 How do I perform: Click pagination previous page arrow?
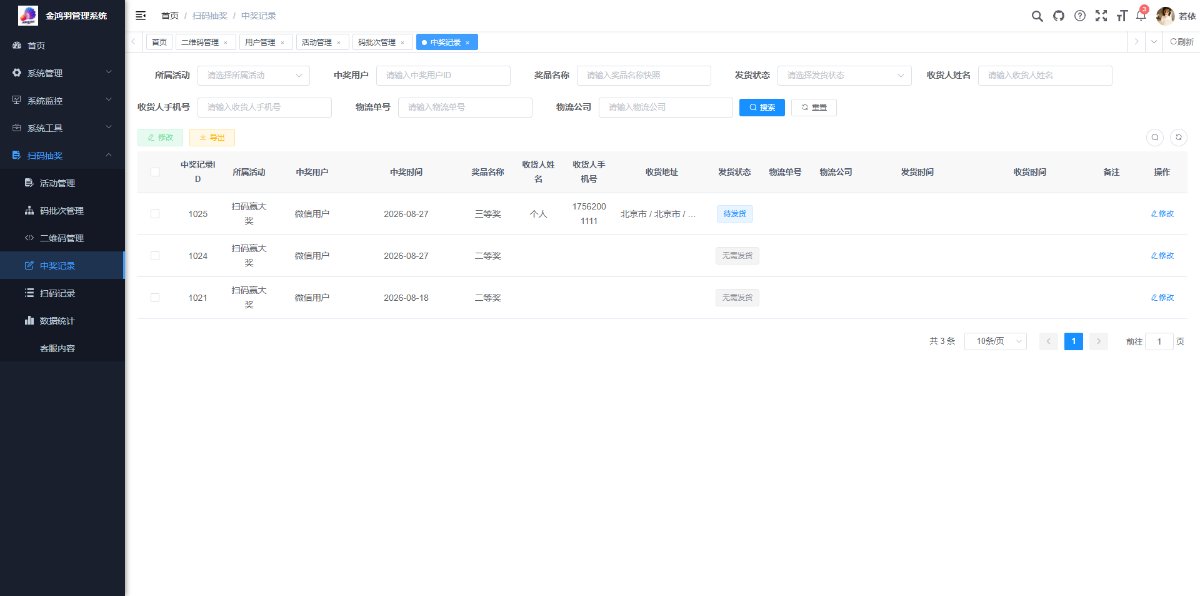point(1049,341)
